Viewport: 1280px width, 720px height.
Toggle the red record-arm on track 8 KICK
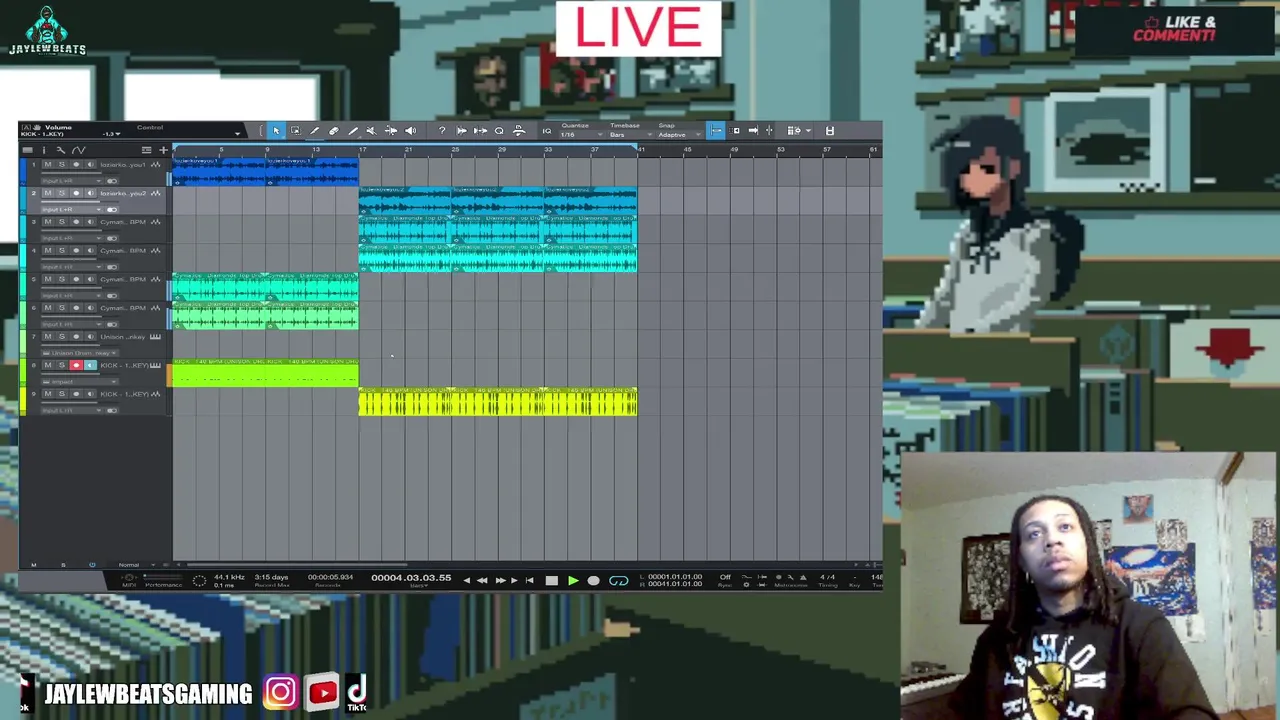pyautogui.click(x=76, y=366)
